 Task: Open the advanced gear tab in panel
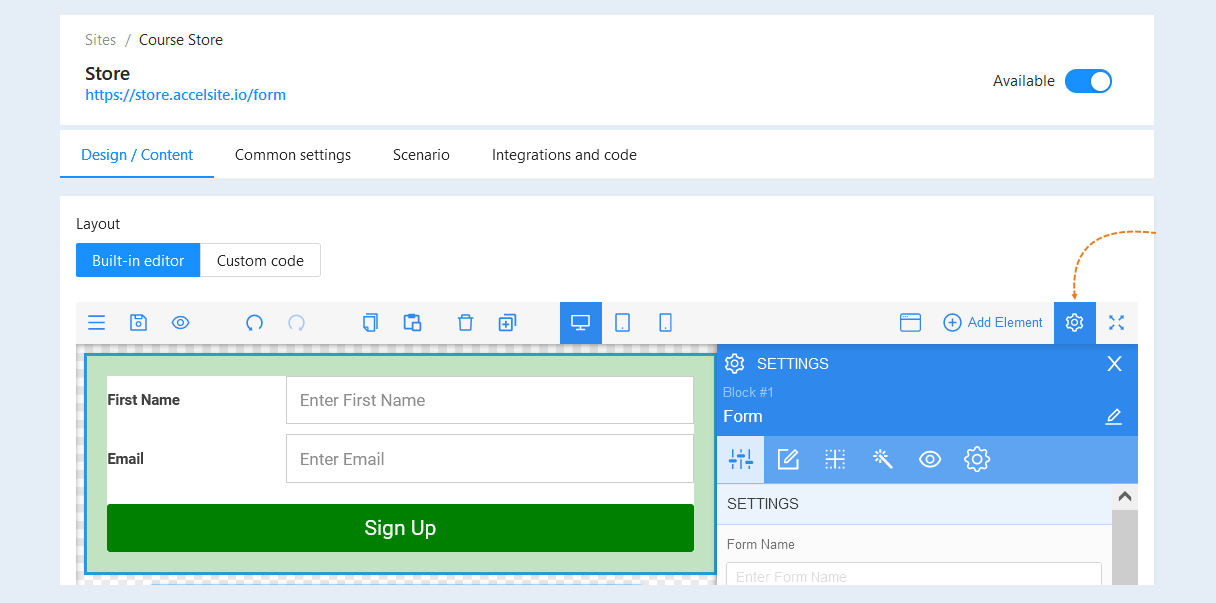coord(977,459)
